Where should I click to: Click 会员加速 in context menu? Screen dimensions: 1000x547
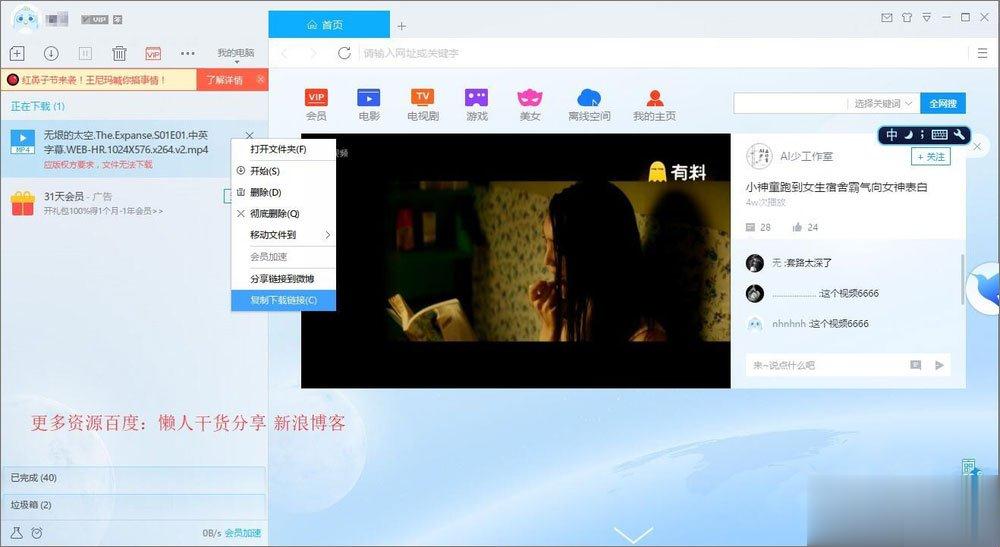coord(283,256)
